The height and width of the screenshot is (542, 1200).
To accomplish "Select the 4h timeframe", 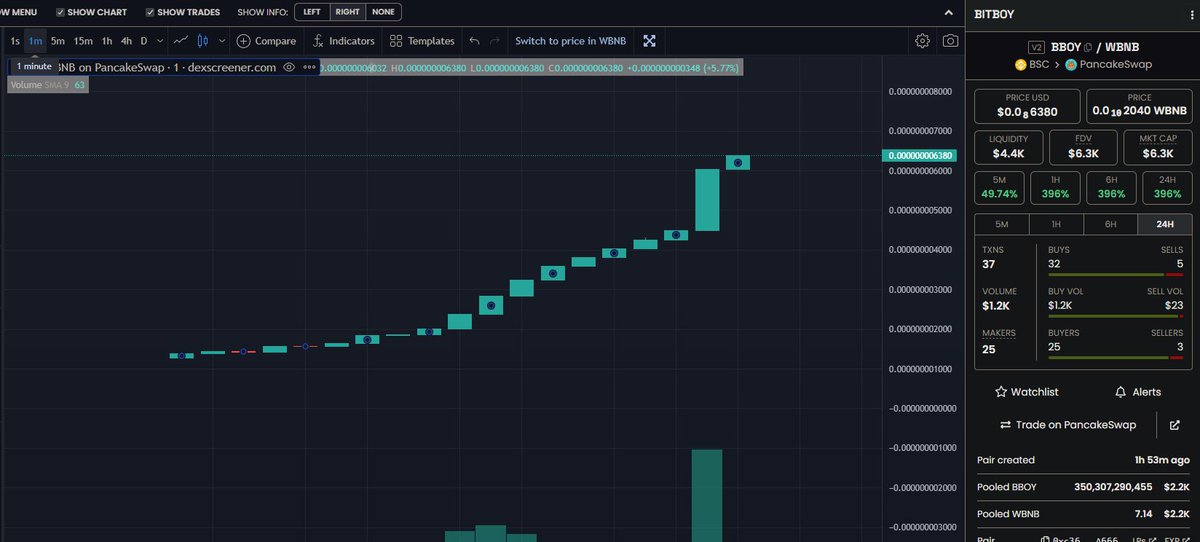I will tap(126, 41).
